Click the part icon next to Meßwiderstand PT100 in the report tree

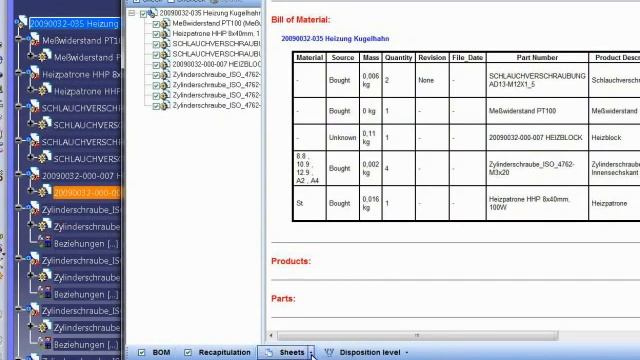click(165, 24)
